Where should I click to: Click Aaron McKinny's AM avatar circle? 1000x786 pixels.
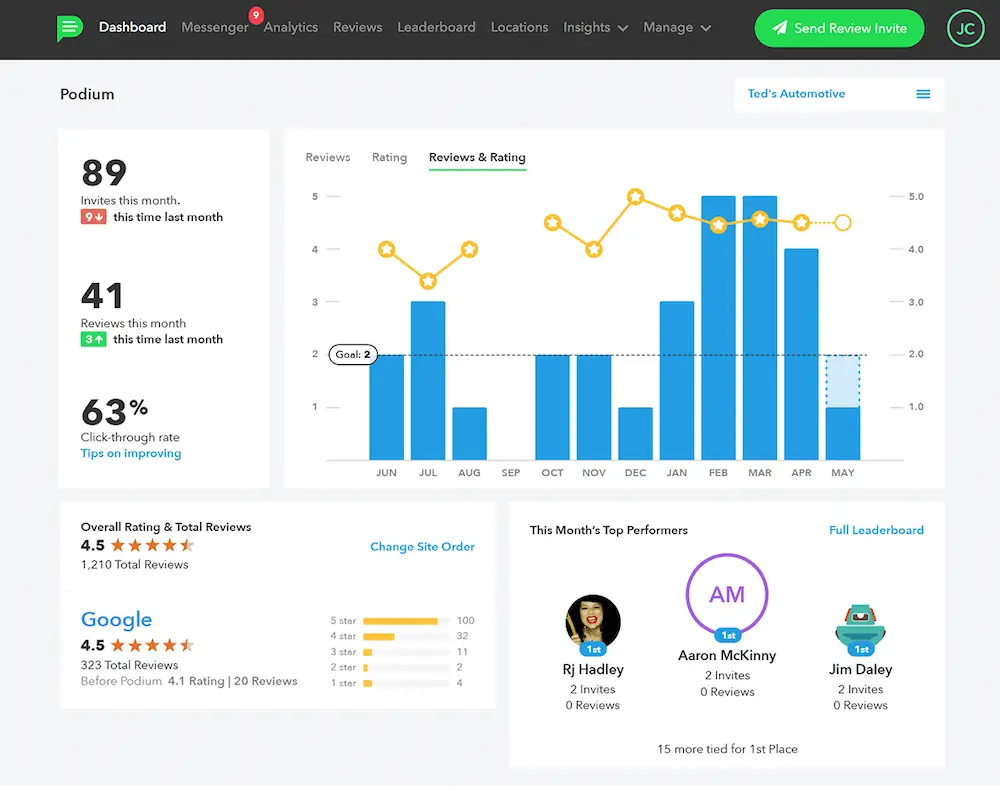[727, 594]
